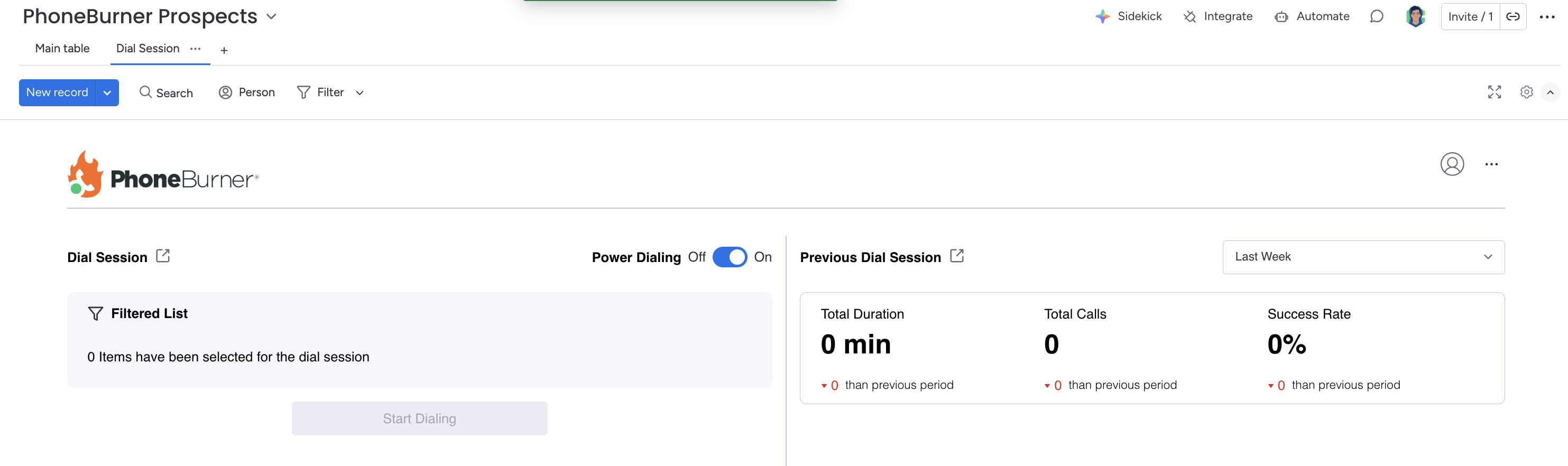
Task: Collapse the toolbar header chevron
Action: pyautogui.click(x=1551, y=92)
